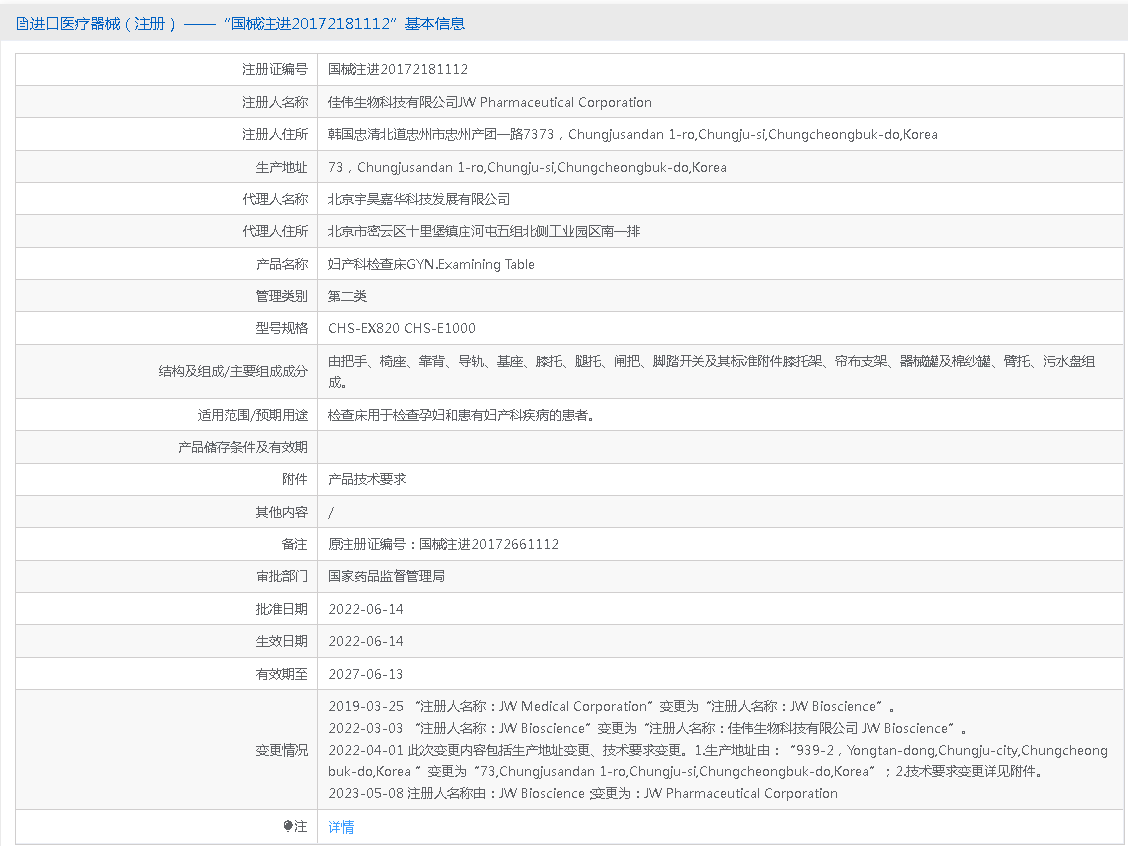Screen dimensions: 1128x846
Task: Click approval department 国家药品监督管理局
Action: click(x=386, y=577)
